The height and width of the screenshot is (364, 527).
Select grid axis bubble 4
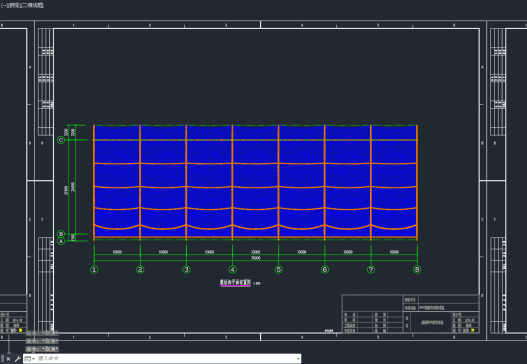point(233,270)
